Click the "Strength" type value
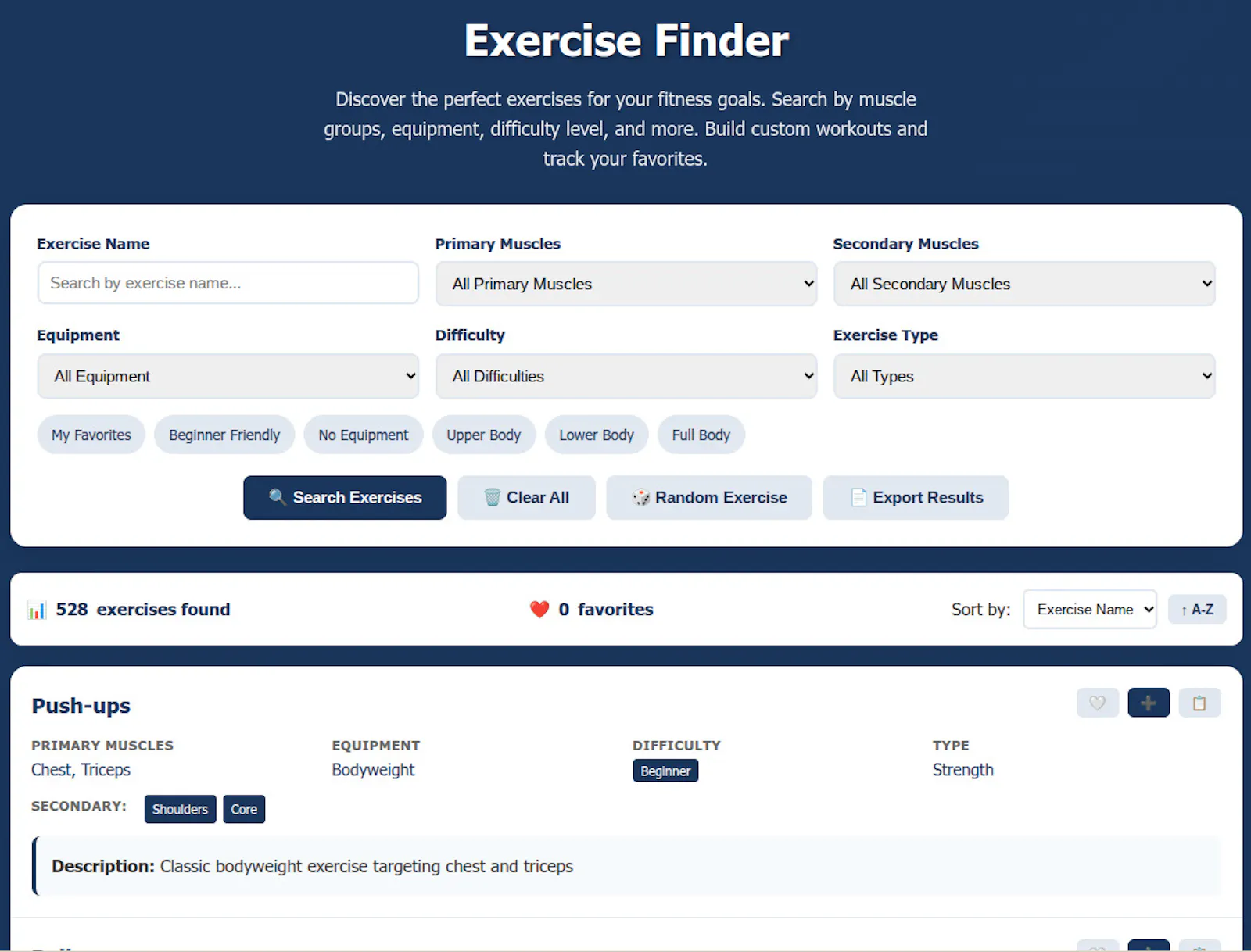 point(963,770)
